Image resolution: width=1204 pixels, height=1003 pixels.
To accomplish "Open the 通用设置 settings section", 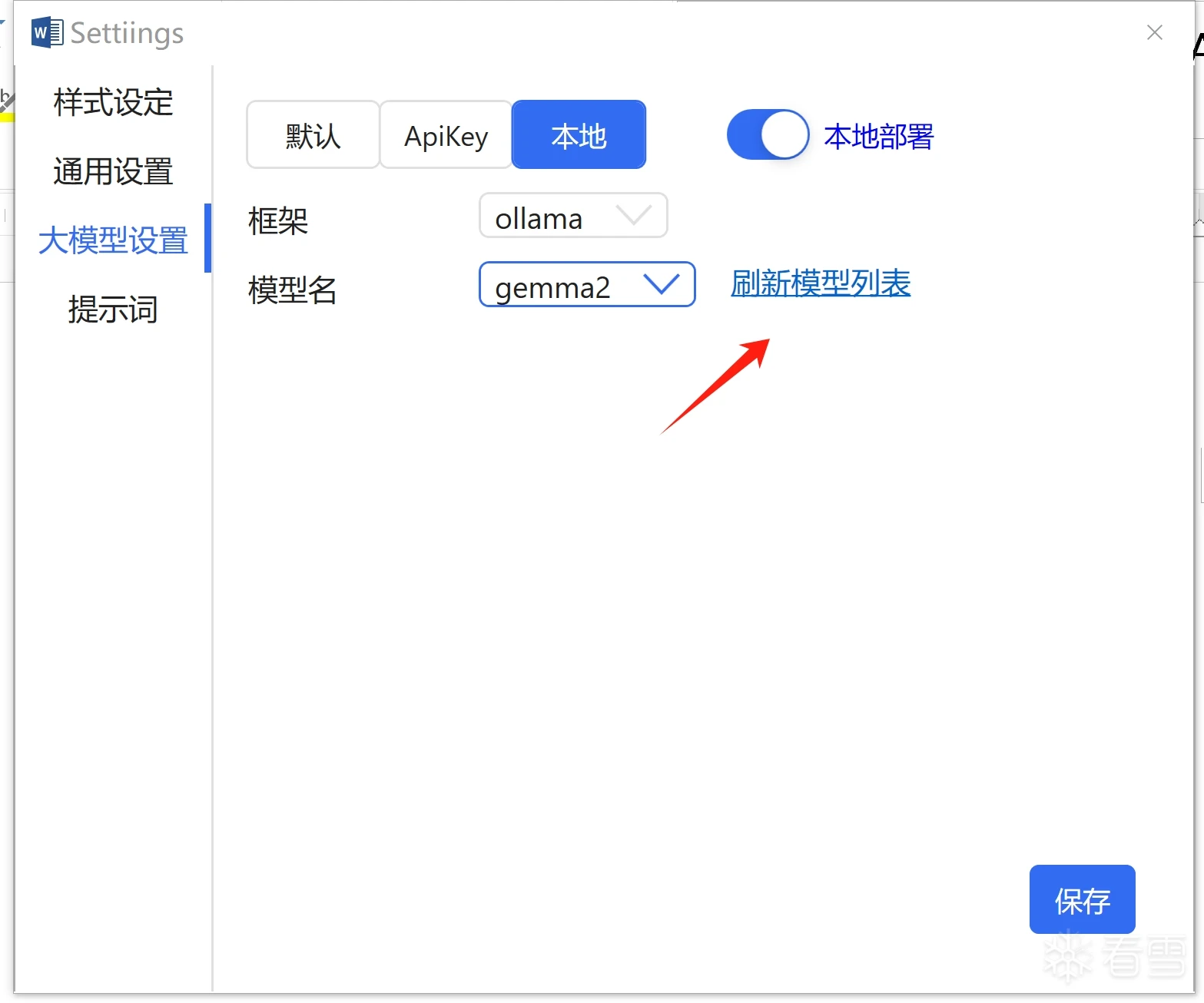I will click(x=113, y=171).
